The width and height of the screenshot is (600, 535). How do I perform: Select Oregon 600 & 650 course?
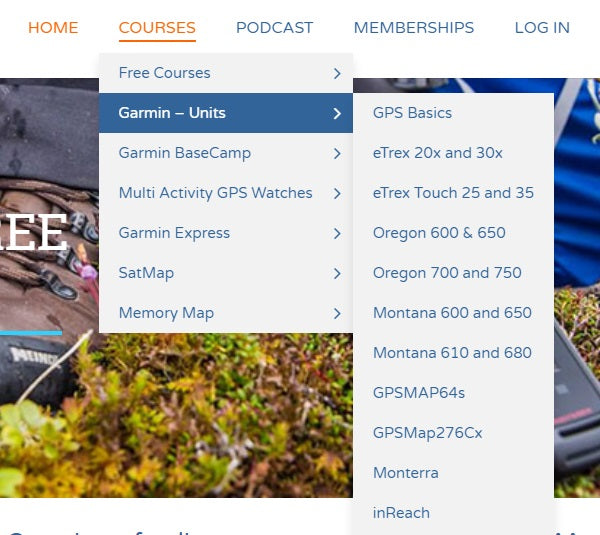439,233
